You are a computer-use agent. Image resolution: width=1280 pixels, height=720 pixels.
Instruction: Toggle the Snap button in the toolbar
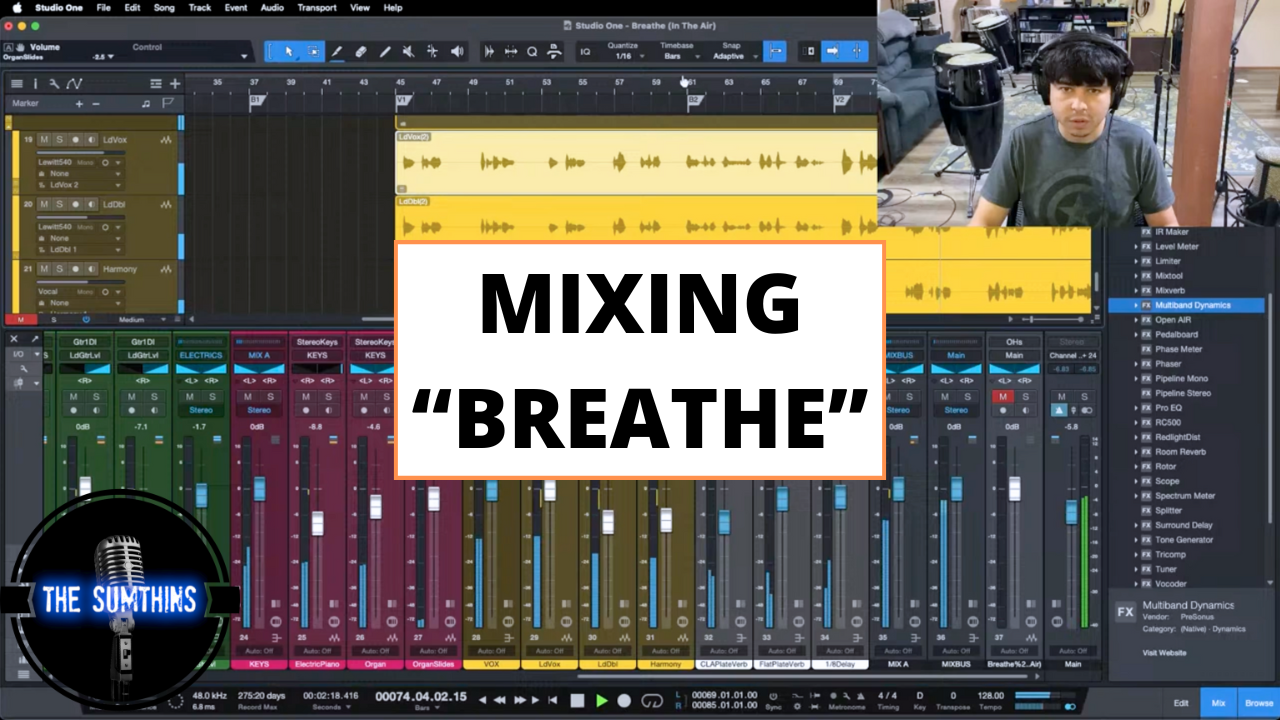[774, 51]
